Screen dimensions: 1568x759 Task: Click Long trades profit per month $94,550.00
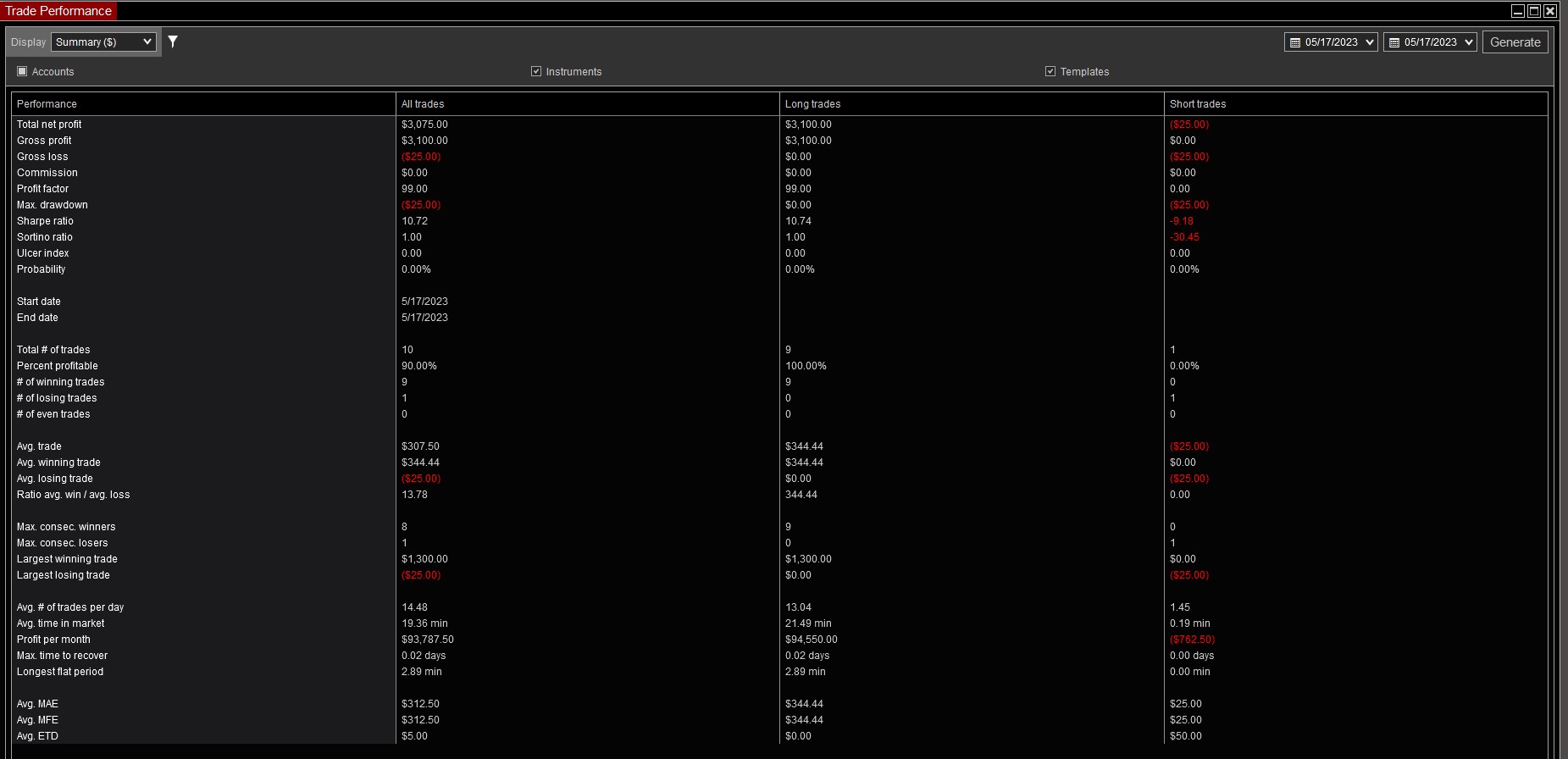(812, 640)
